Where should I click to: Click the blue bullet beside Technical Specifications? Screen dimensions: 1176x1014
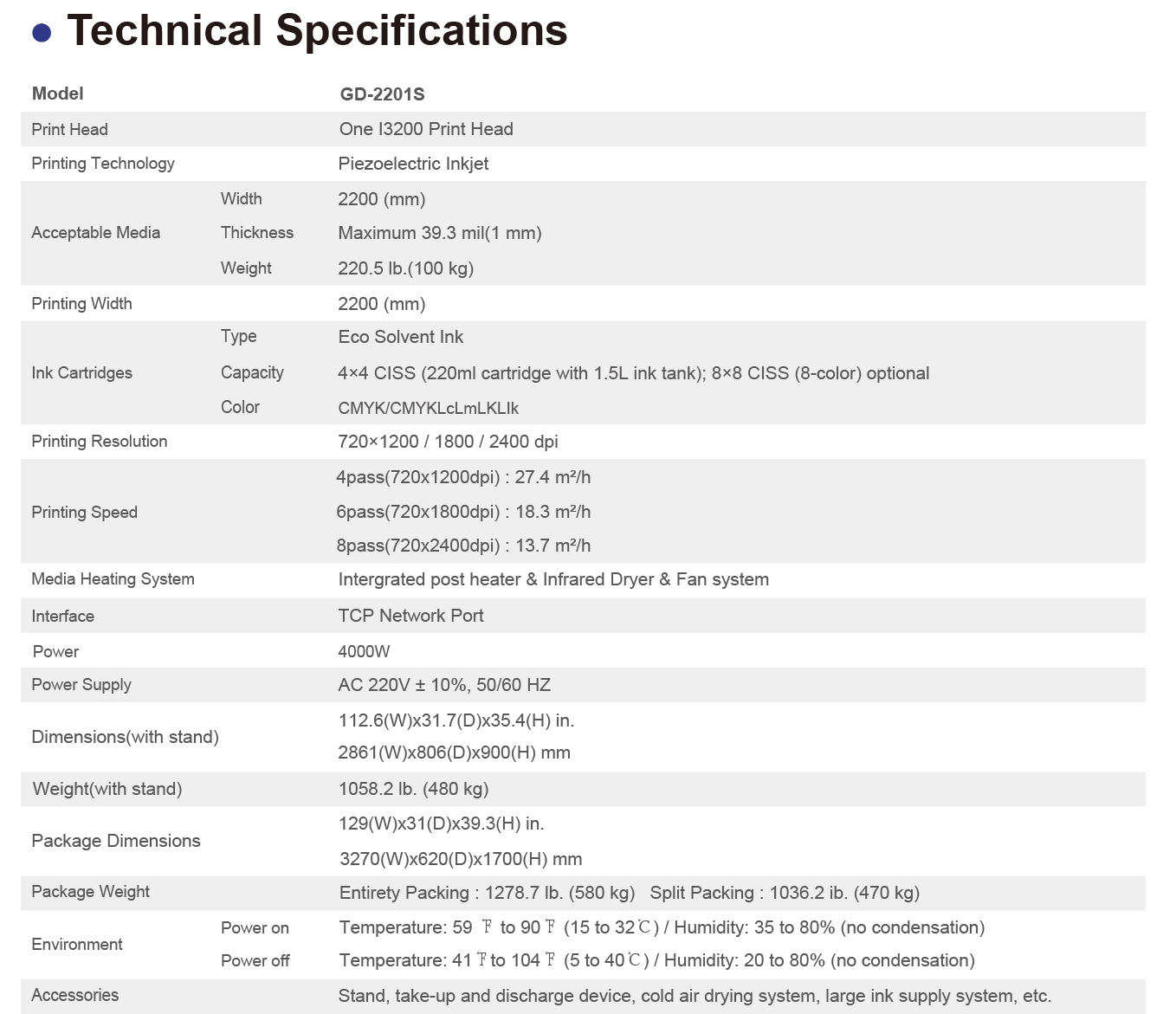(41, 33)
